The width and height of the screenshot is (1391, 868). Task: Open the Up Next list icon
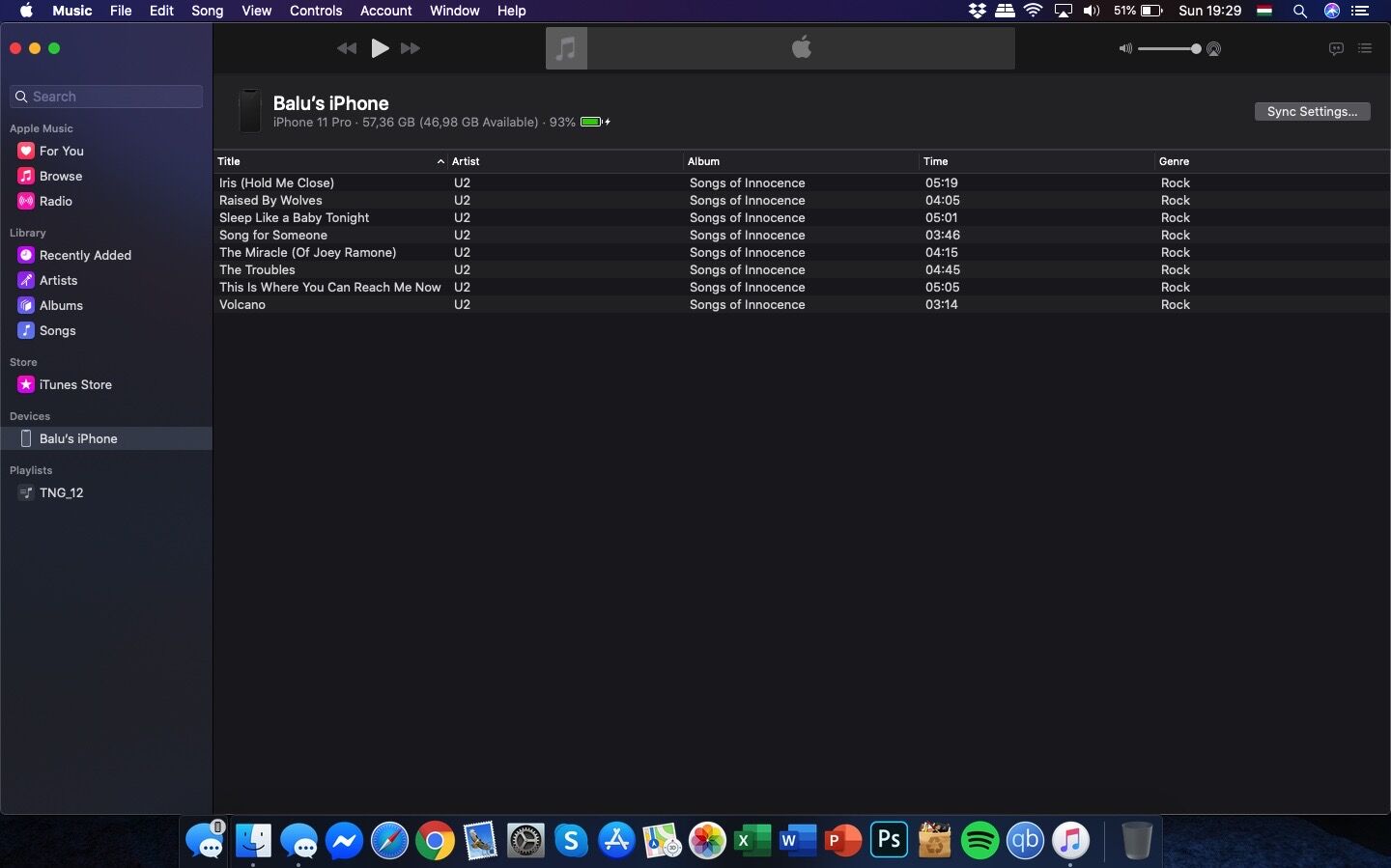pyautogui.click(x=1365, y=48)
